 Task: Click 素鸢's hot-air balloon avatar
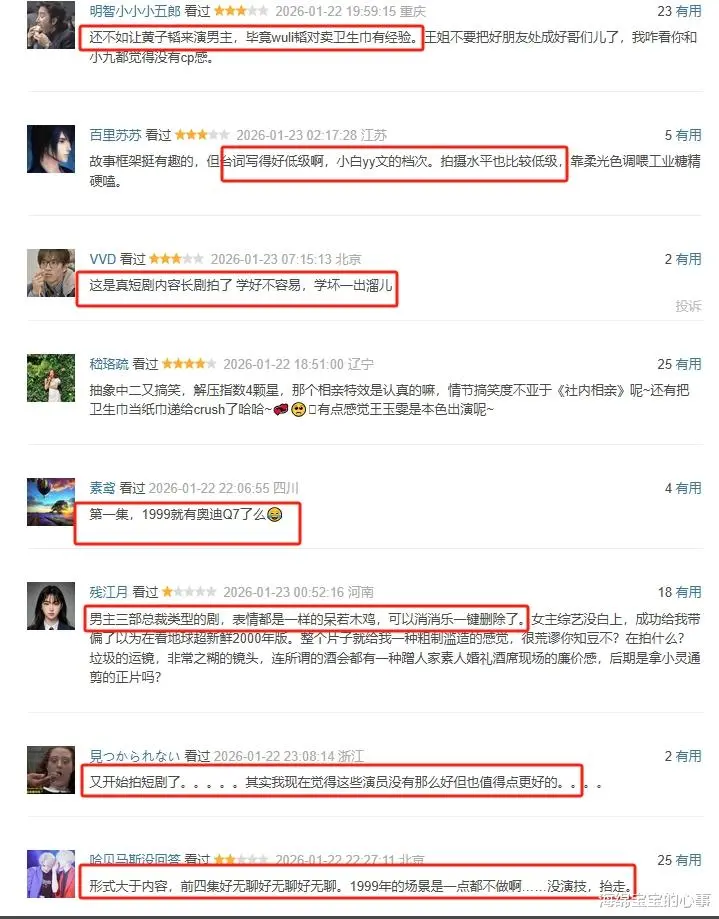click(51, 502)
